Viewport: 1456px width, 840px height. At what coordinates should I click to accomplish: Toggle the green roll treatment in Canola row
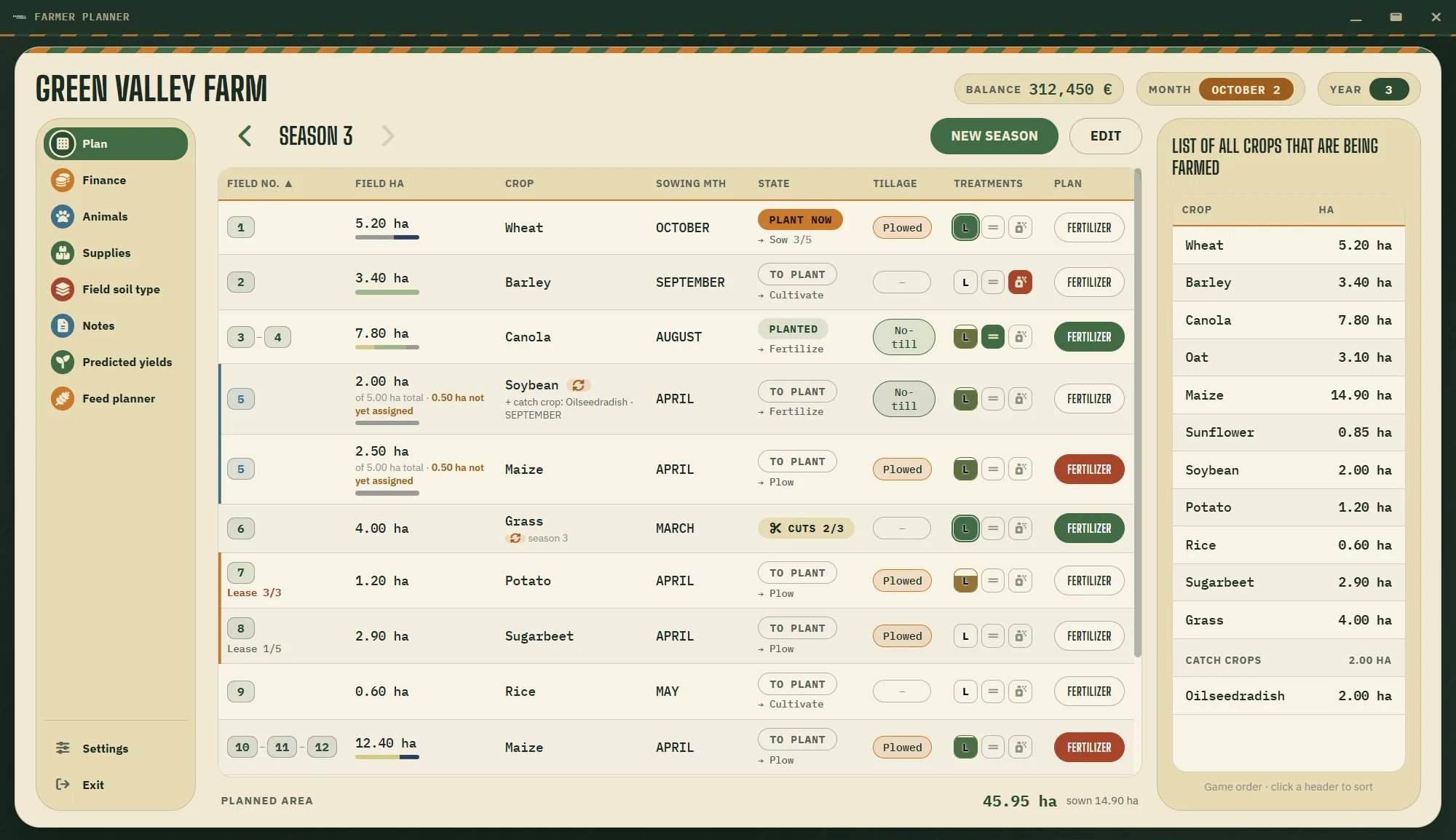993,337
